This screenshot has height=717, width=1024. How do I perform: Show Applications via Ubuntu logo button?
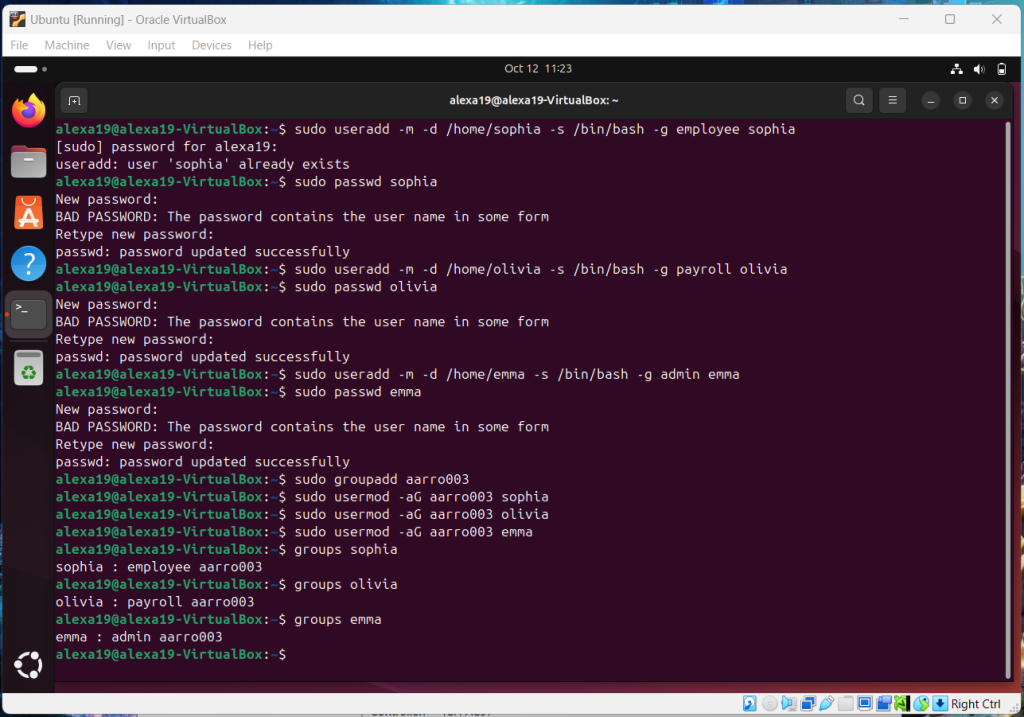29,664
